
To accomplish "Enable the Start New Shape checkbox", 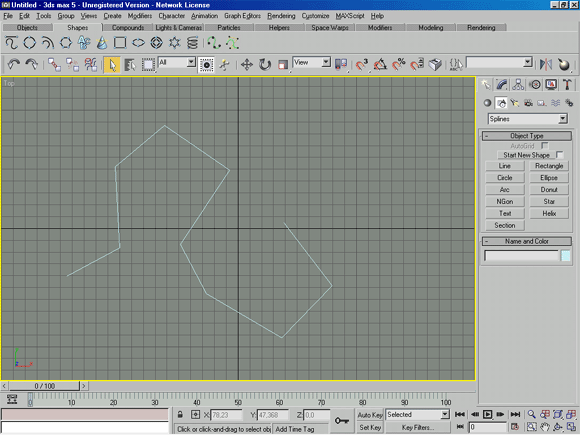I will pos(560,155).
